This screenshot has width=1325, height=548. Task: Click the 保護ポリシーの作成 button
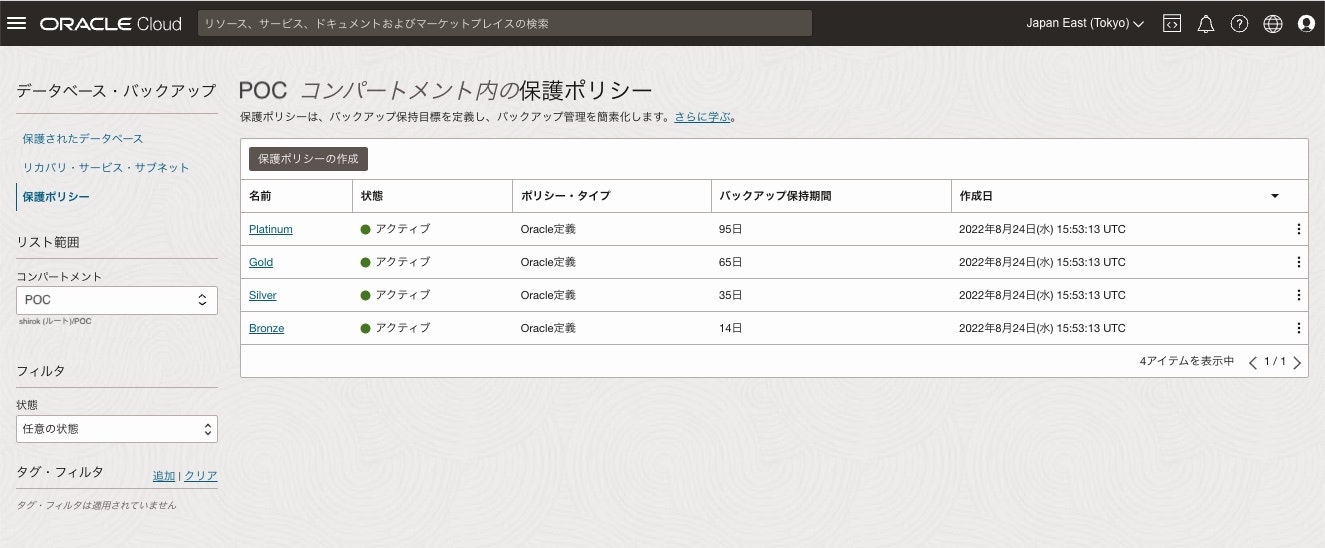click(309, 159)
